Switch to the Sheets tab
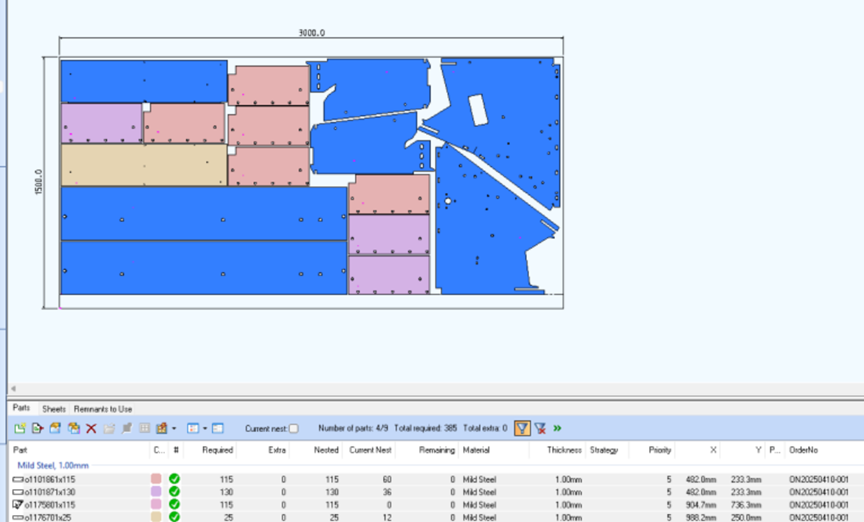Screen dimensions: 864x522 (x=53, y=409)
